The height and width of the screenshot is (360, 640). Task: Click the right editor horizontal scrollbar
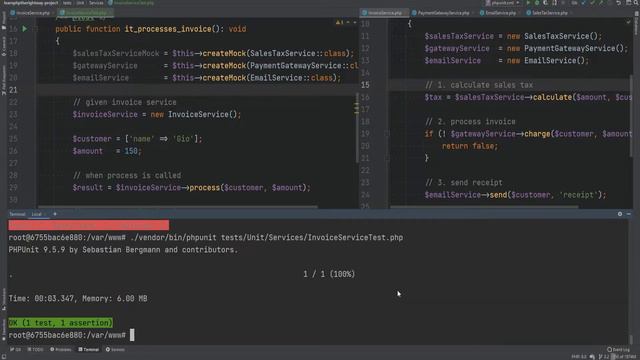[484, 207]
